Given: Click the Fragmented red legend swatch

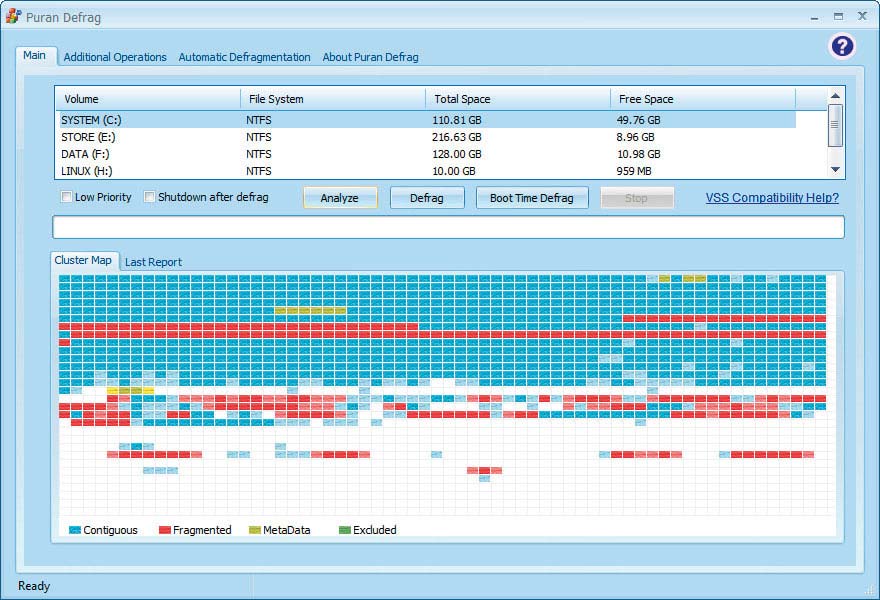Looking at the screenshot, I should coord(164,530).
